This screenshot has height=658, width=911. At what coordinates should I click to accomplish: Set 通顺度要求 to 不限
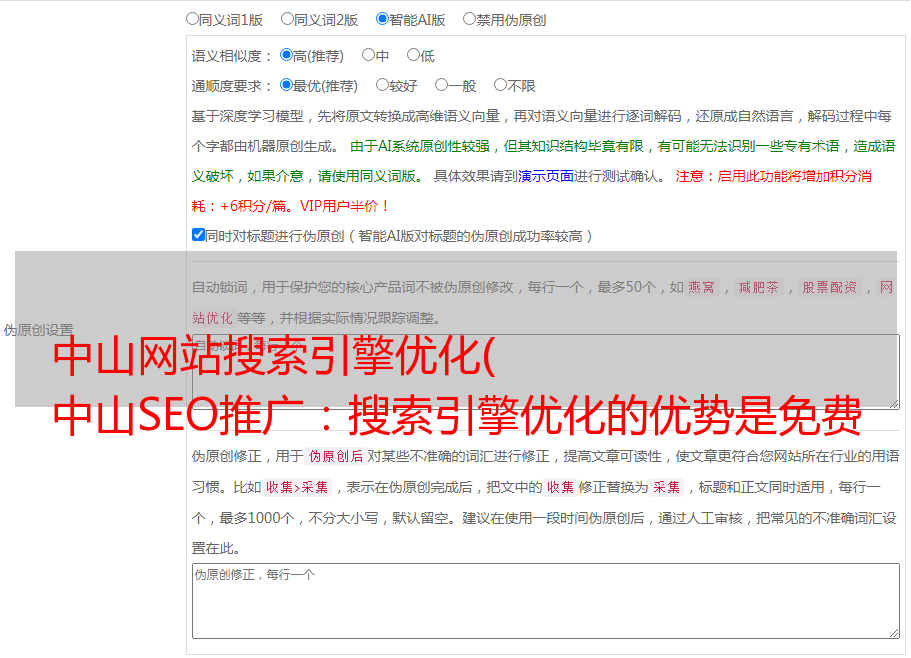[500, 85]
